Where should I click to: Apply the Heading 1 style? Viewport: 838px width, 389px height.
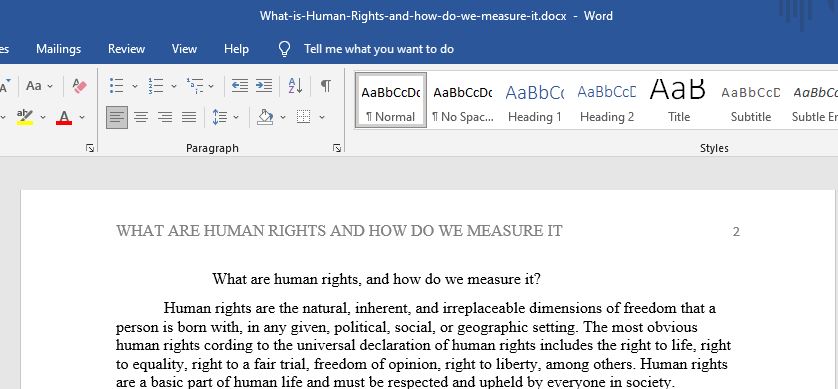click(534, 100)
